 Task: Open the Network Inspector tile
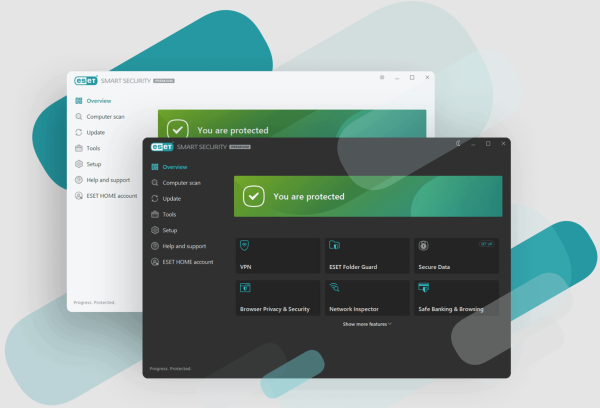pyautogui.click(x=367, y=298)
